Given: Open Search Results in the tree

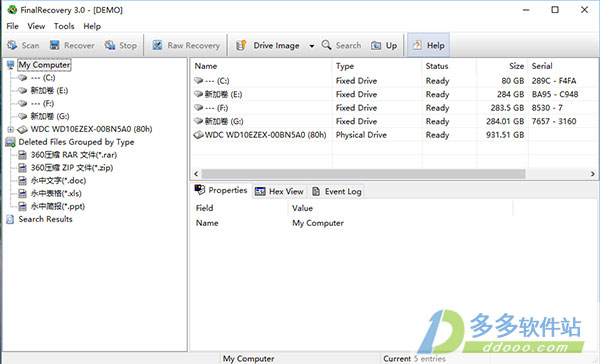Looking at the screenshot, I should [x=45, y=219].
